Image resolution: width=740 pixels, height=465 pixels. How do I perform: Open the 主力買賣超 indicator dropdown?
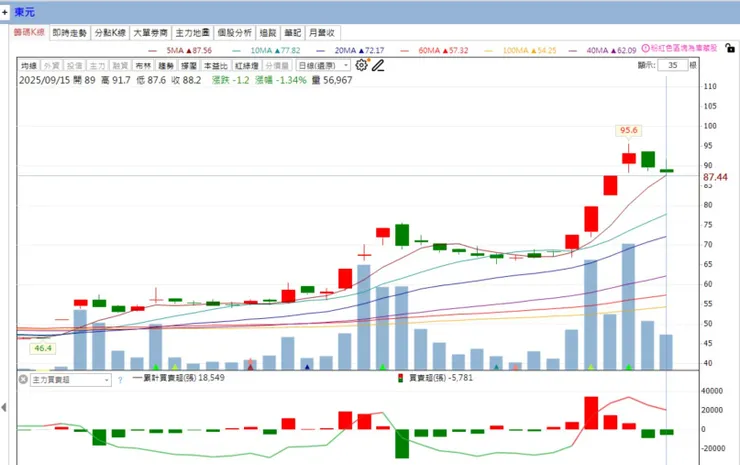(x=71, y=380)
